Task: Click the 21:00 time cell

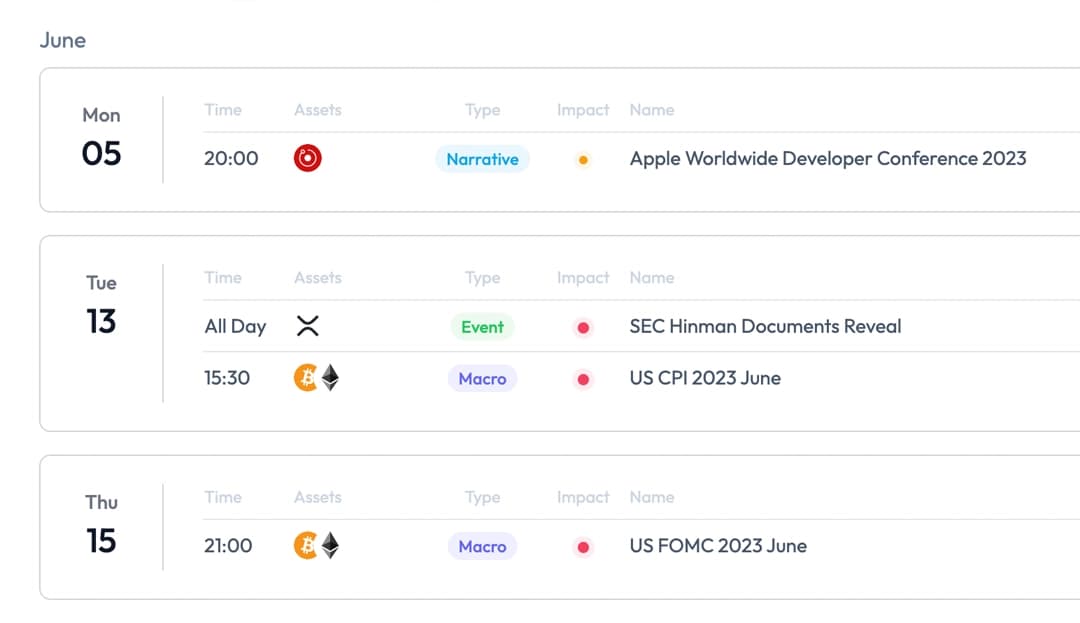Action: [228, 546]
